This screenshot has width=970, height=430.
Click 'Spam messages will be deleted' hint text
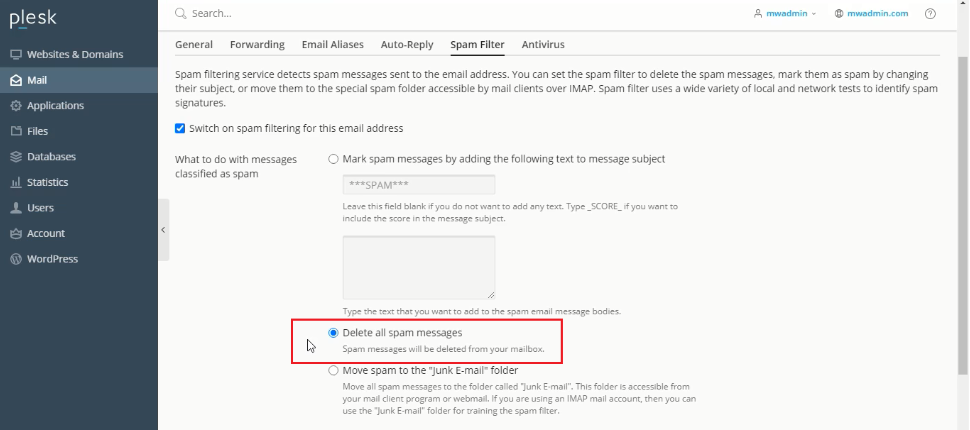pos(444,349)
